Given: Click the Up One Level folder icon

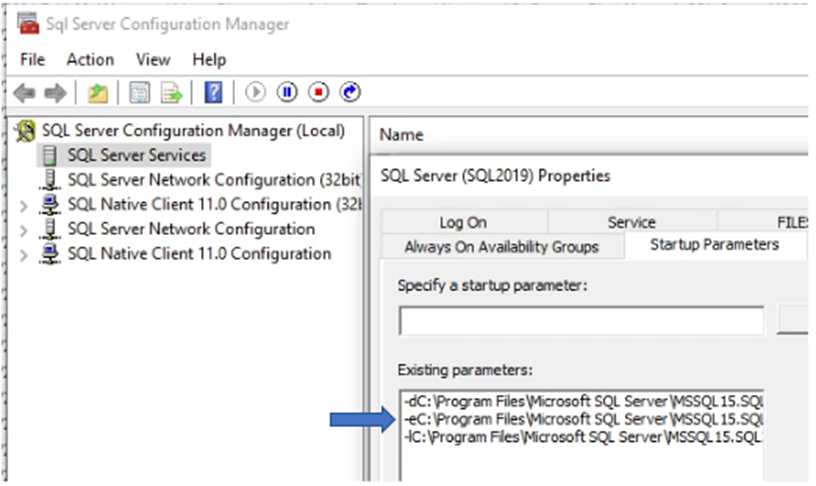Looking at the screenshot, I should (x=97, y=93).
